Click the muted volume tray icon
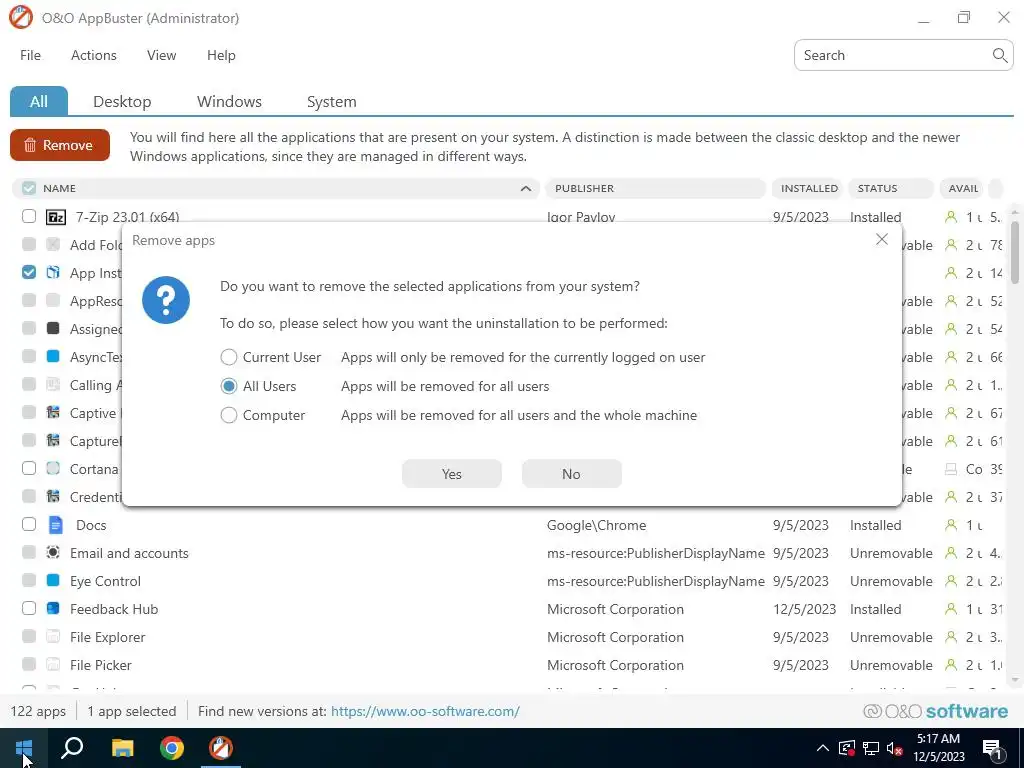The height and width of the screenshot is (768, 1024). [895, 748]
